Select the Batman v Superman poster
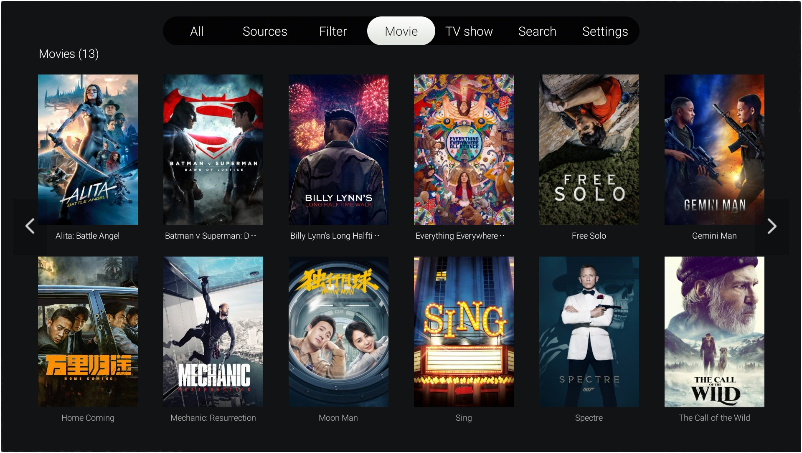Viewport: 802px width, 453px height. click(x=213, y=149)
